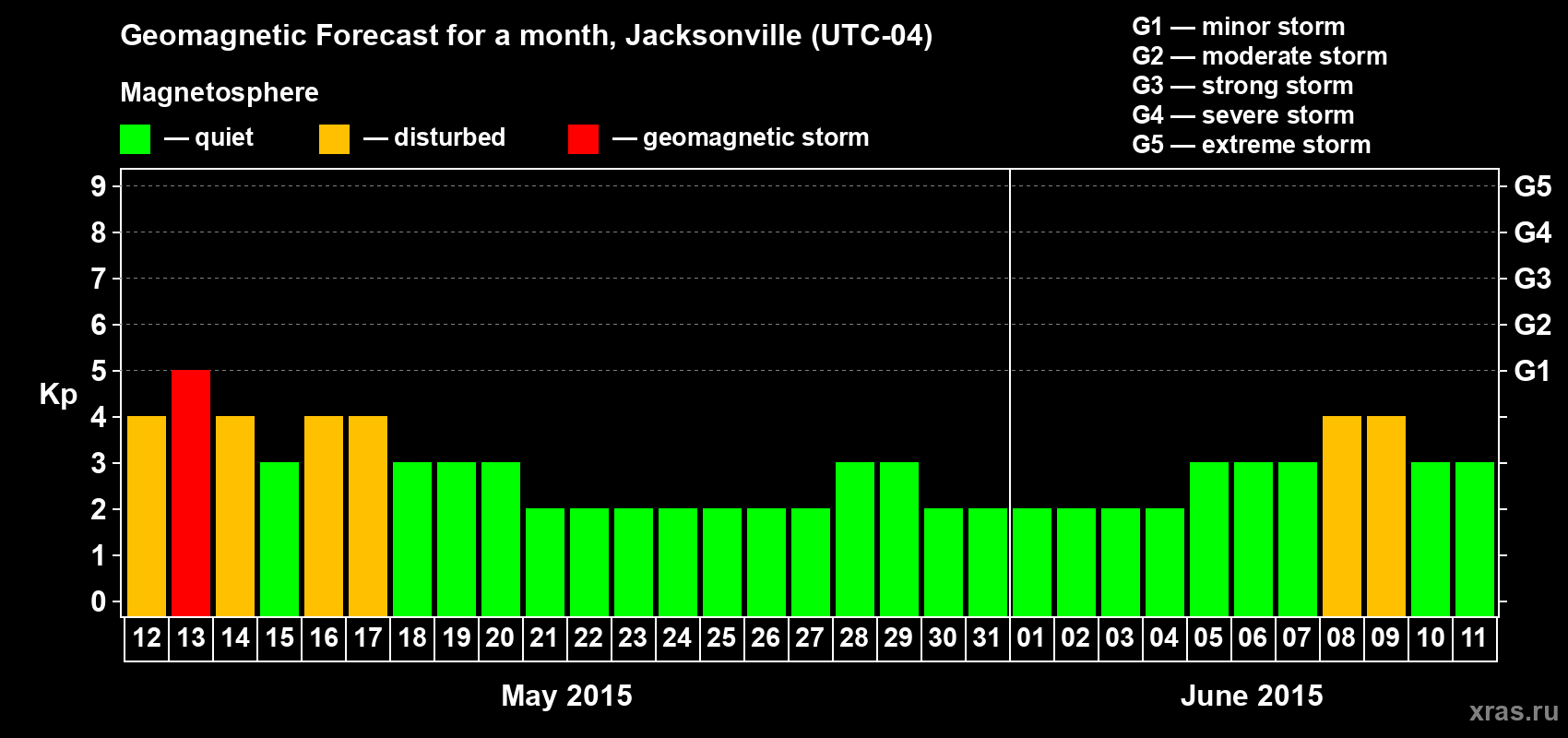Click date label 31 on the axis

click(988, 638)
